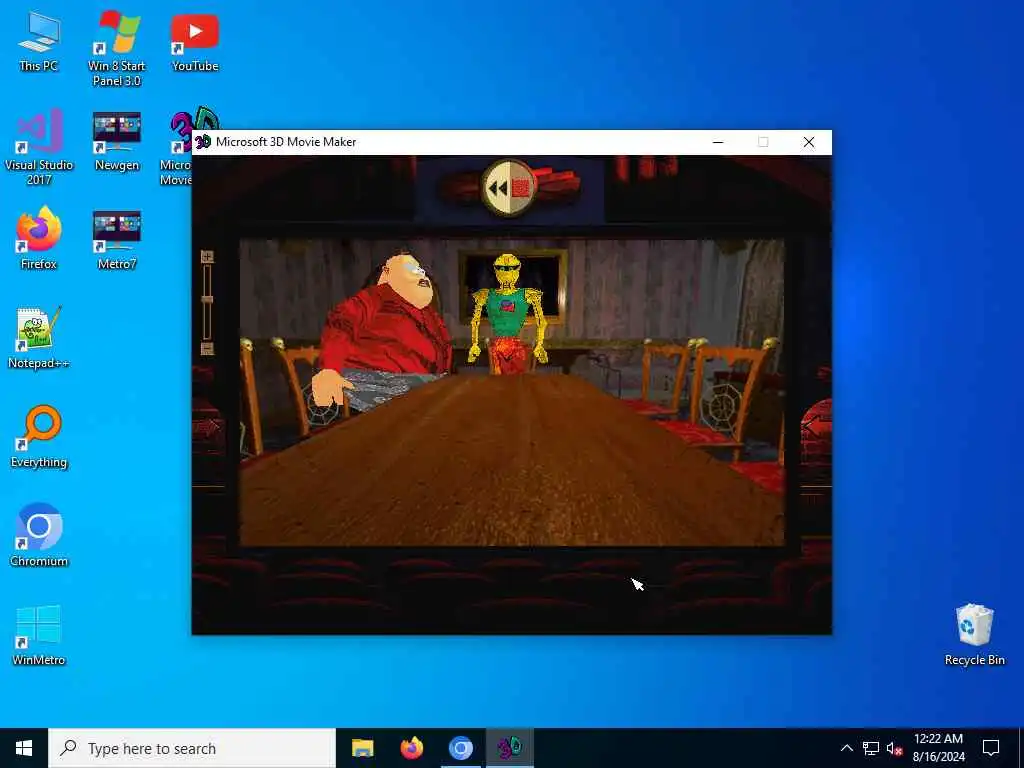Select the Visual Studio 2017 shortcut
This screenshot has height=768, width=1024.
39,148
